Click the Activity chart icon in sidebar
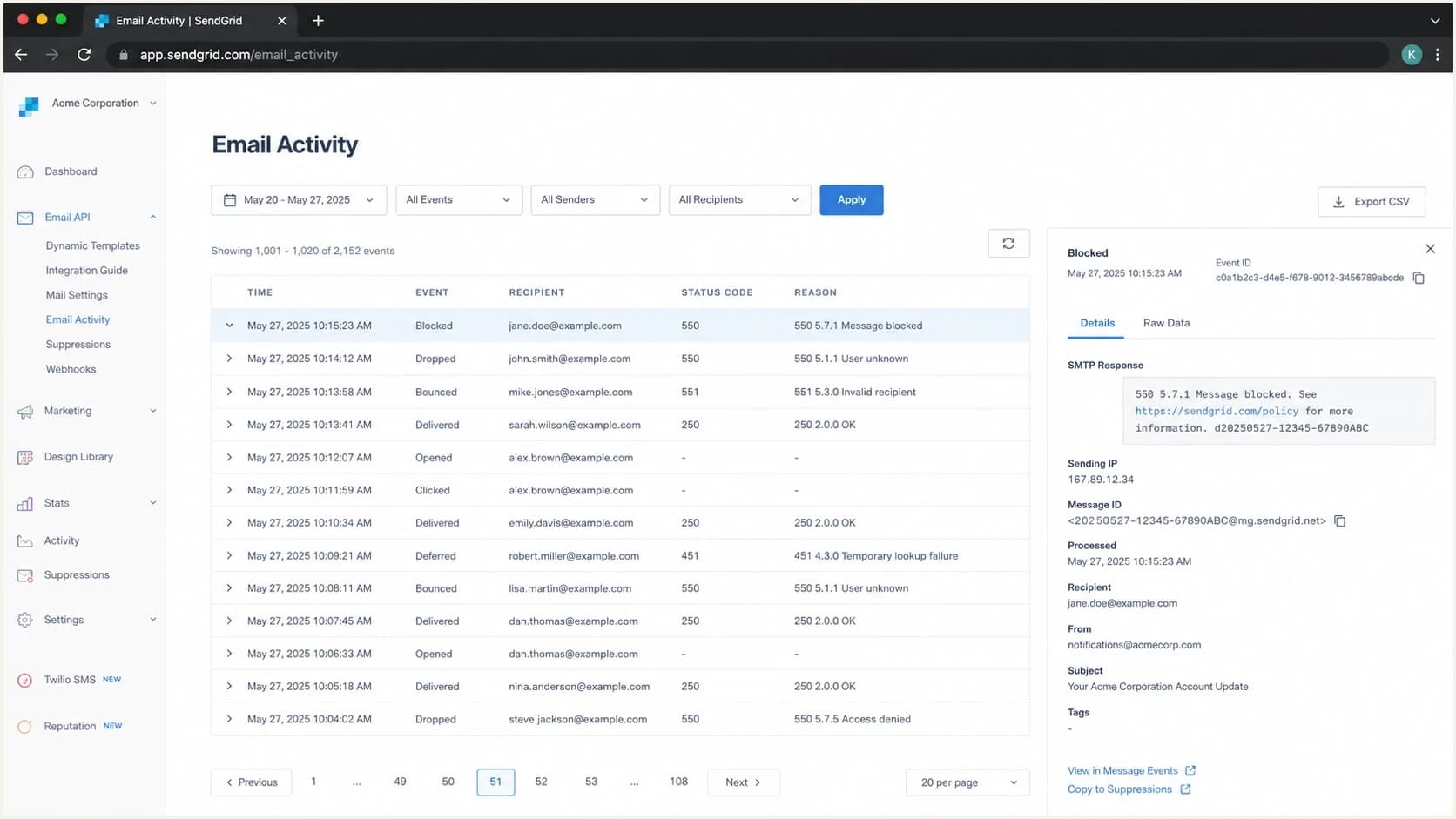The image size is (1456, 819). point(25,541)
